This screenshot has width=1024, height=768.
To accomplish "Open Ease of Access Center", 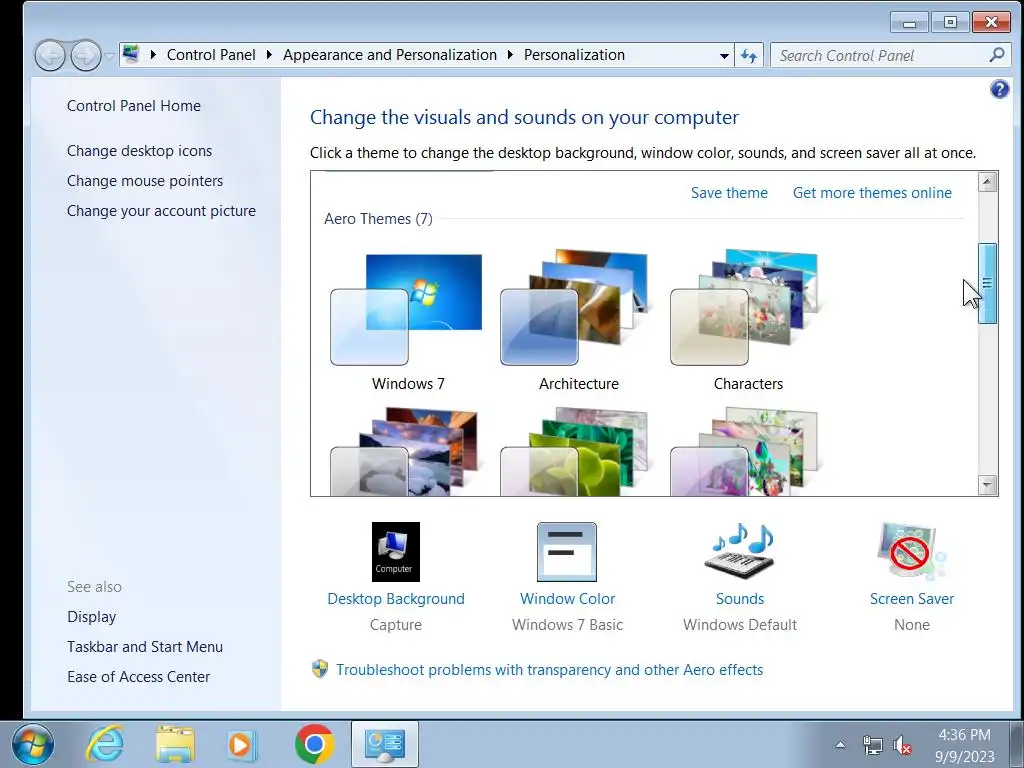I will pyautogui.click(x=138, y=677).
